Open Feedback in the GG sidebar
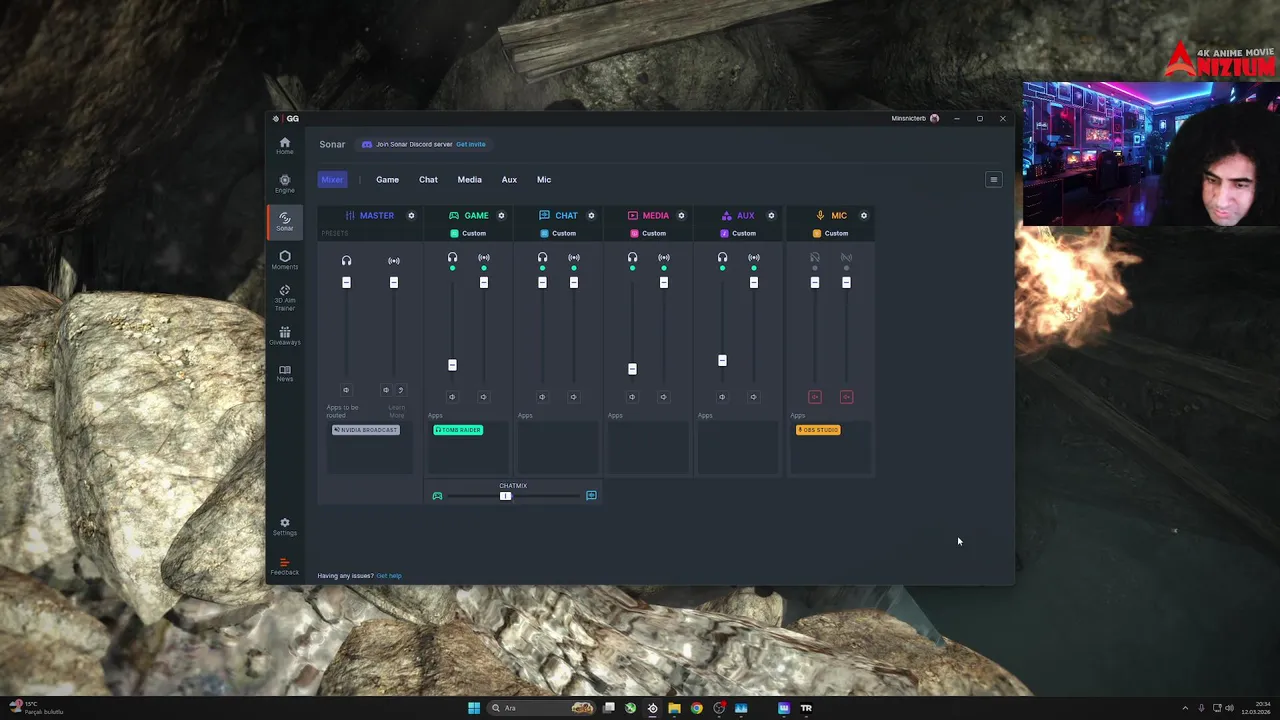Viewport: 1280px width, 720px height. pos(284,566)
